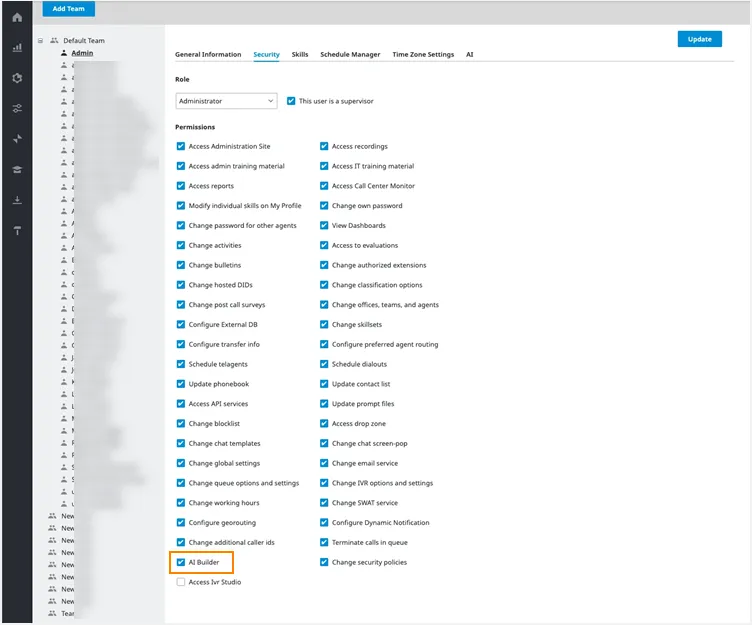Collapse the Default Team tree node
This screenshot has height=625, width=752.
tap(40, 41)
